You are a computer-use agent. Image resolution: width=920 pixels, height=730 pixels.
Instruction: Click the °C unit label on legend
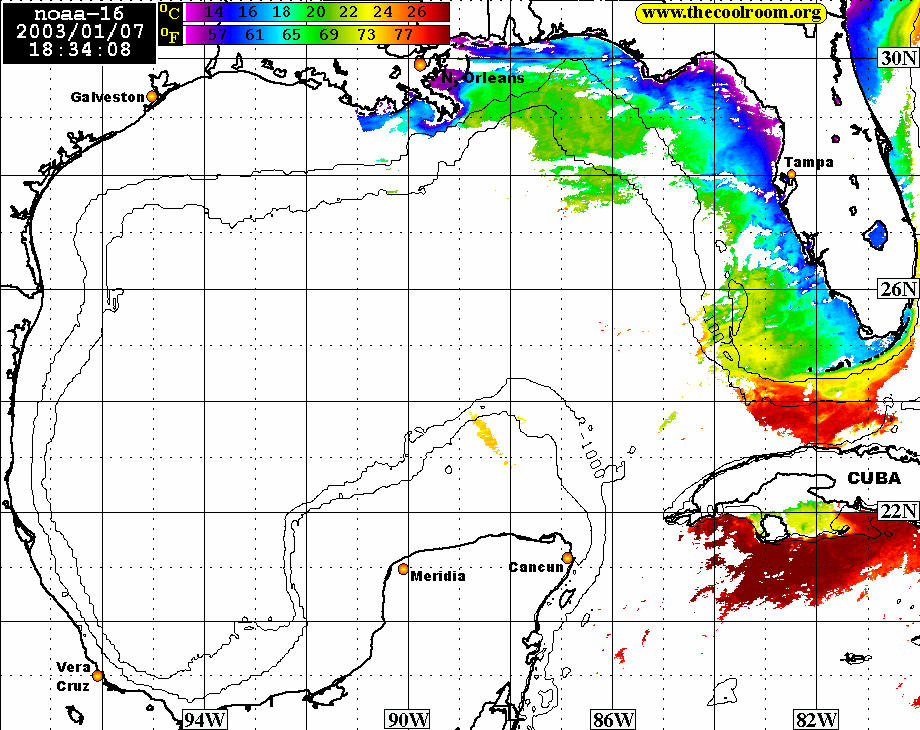coord(170,12)
